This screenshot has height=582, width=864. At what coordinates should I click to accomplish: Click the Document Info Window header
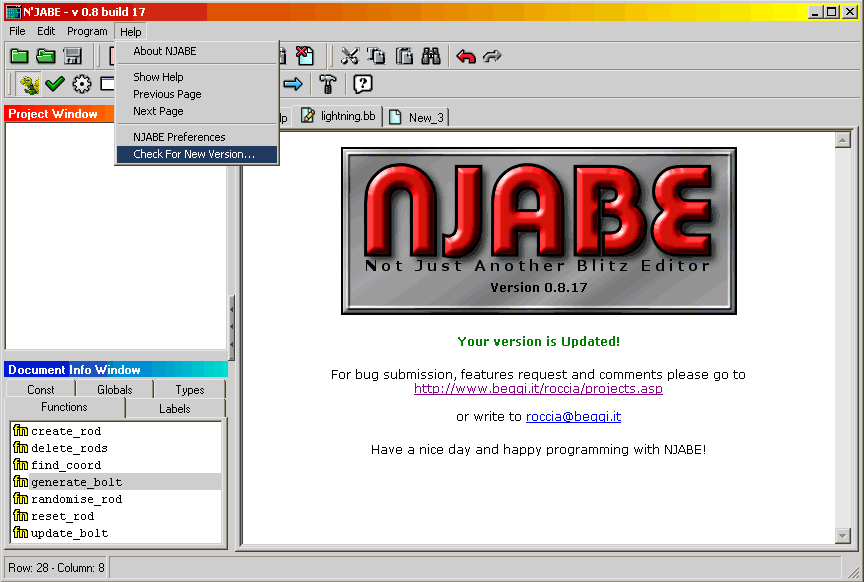(116, 369)
